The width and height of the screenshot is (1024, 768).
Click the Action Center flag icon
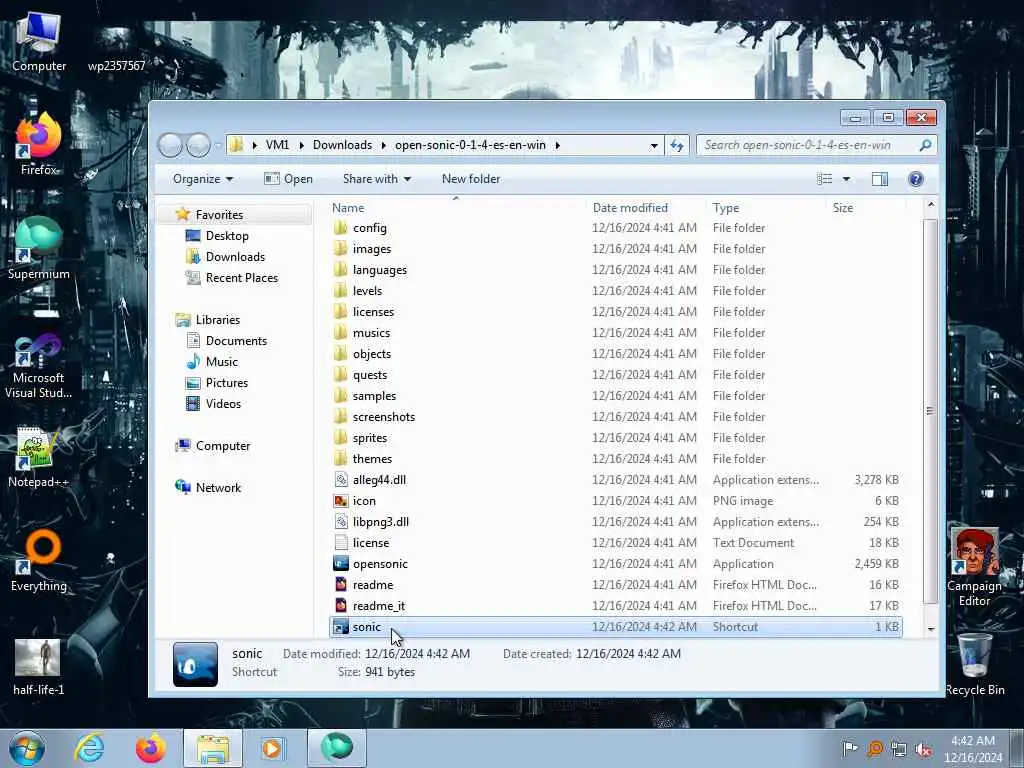pyautogui.click(x=850, y=749)
